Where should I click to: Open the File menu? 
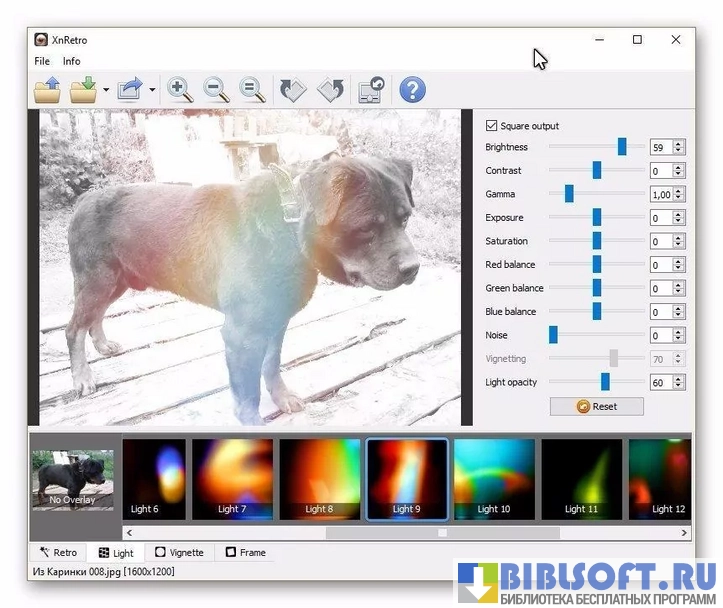tap(42, 61)
